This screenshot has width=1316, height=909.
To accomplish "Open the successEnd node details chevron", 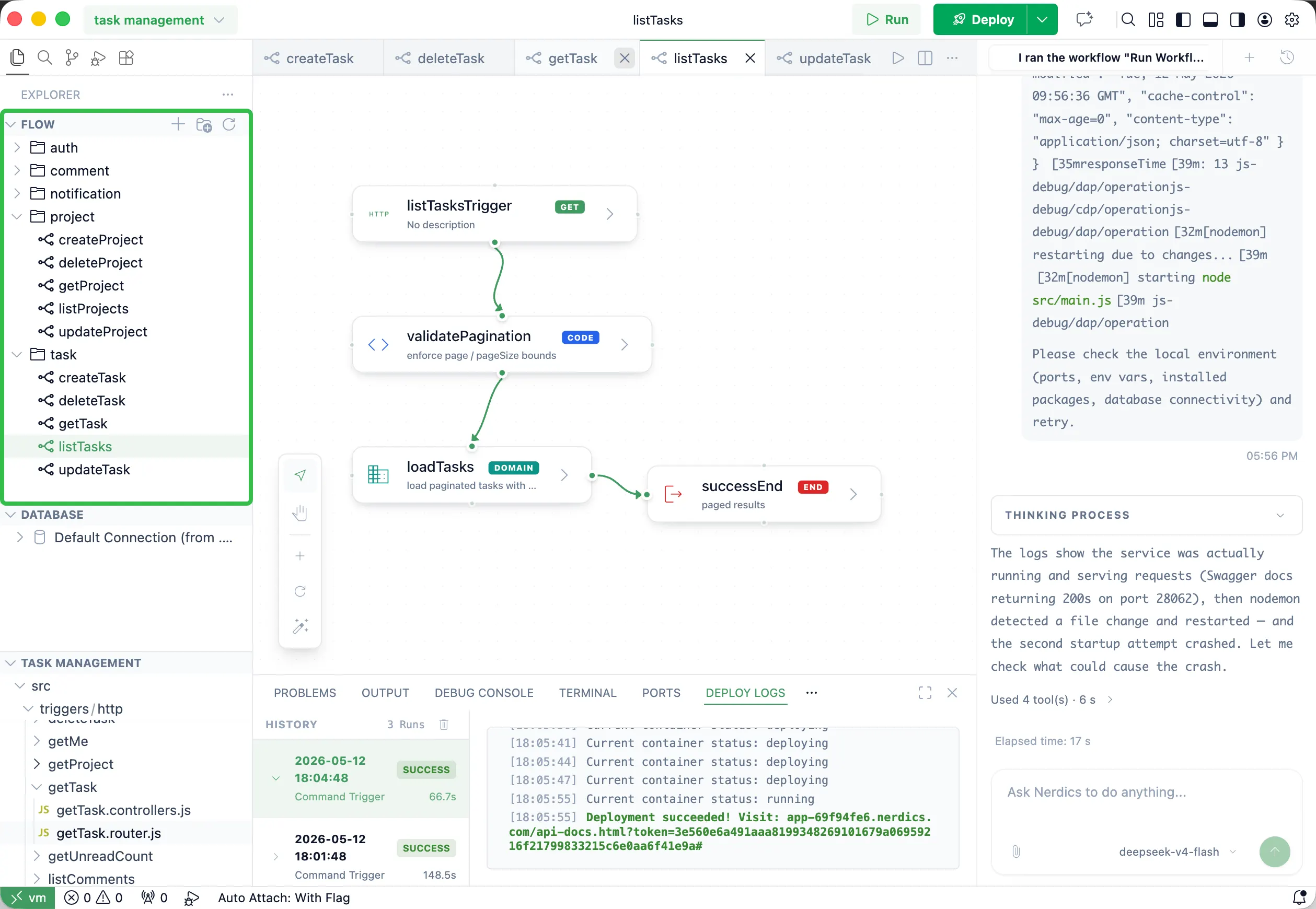I will click(853, 494).
